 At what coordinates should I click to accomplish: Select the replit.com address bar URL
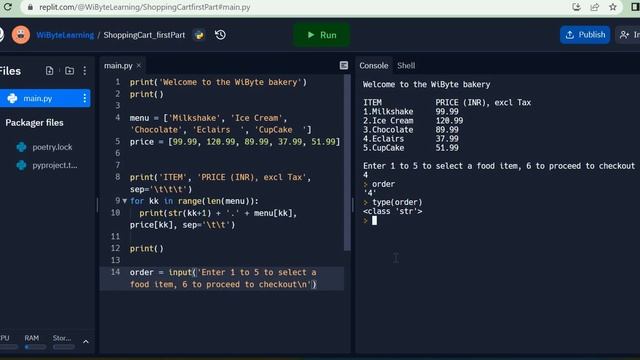pos(144,7)
